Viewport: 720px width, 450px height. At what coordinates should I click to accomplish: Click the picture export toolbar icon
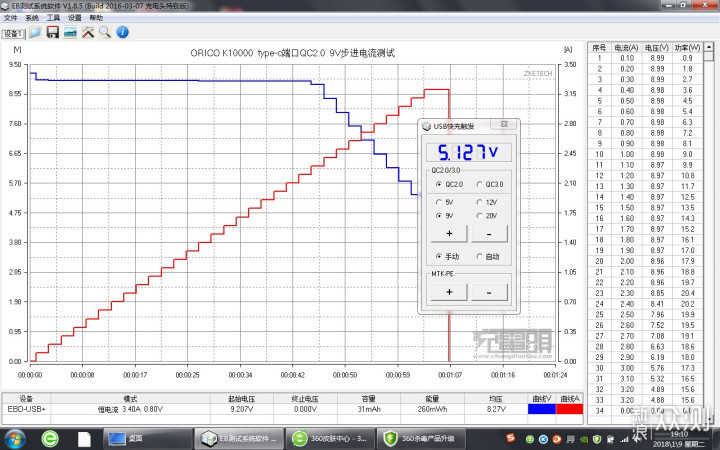pos(70,33)
